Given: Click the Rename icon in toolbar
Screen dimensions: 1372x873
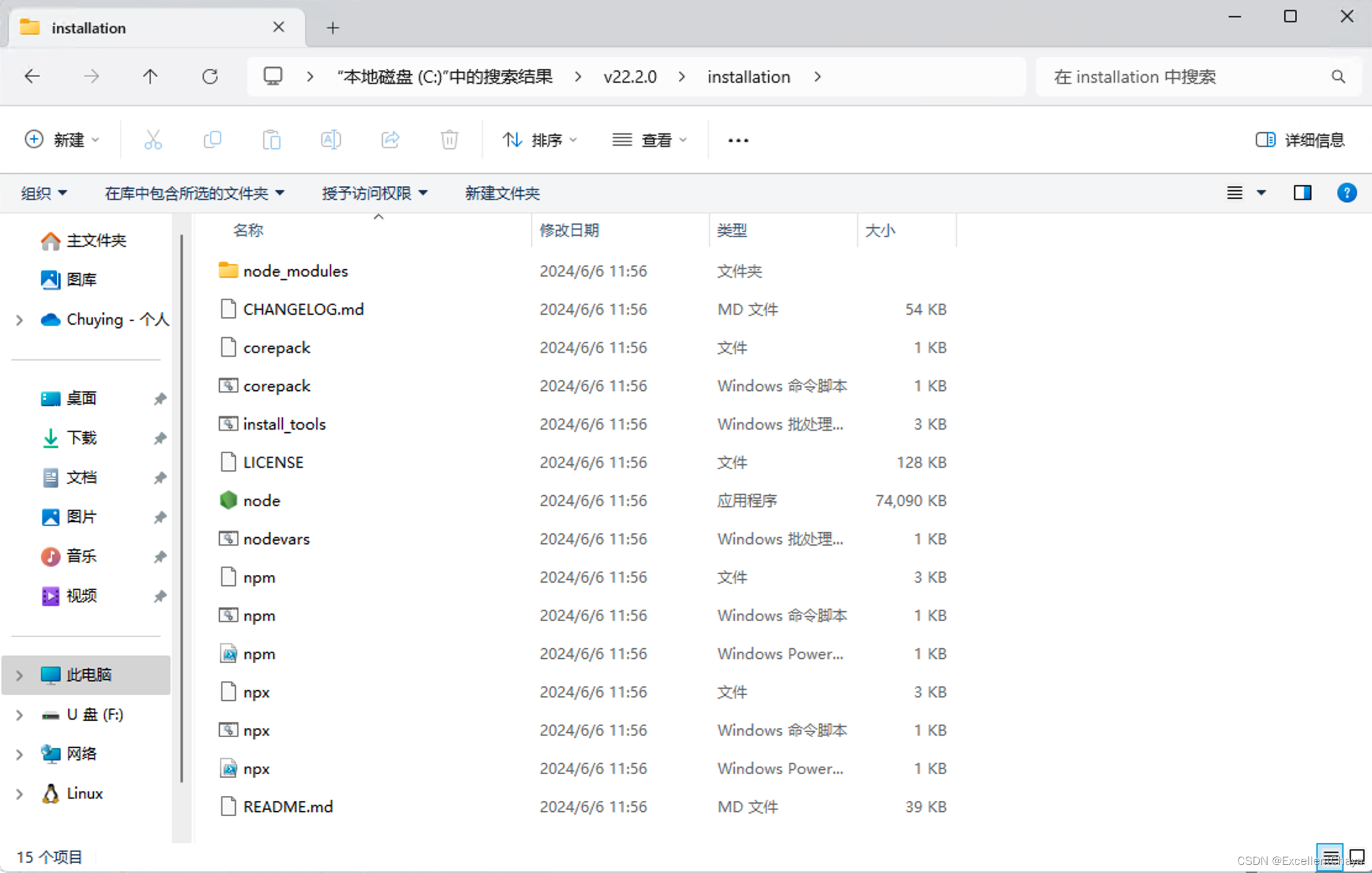Looking at the screenshot, I should coord(330,140).
